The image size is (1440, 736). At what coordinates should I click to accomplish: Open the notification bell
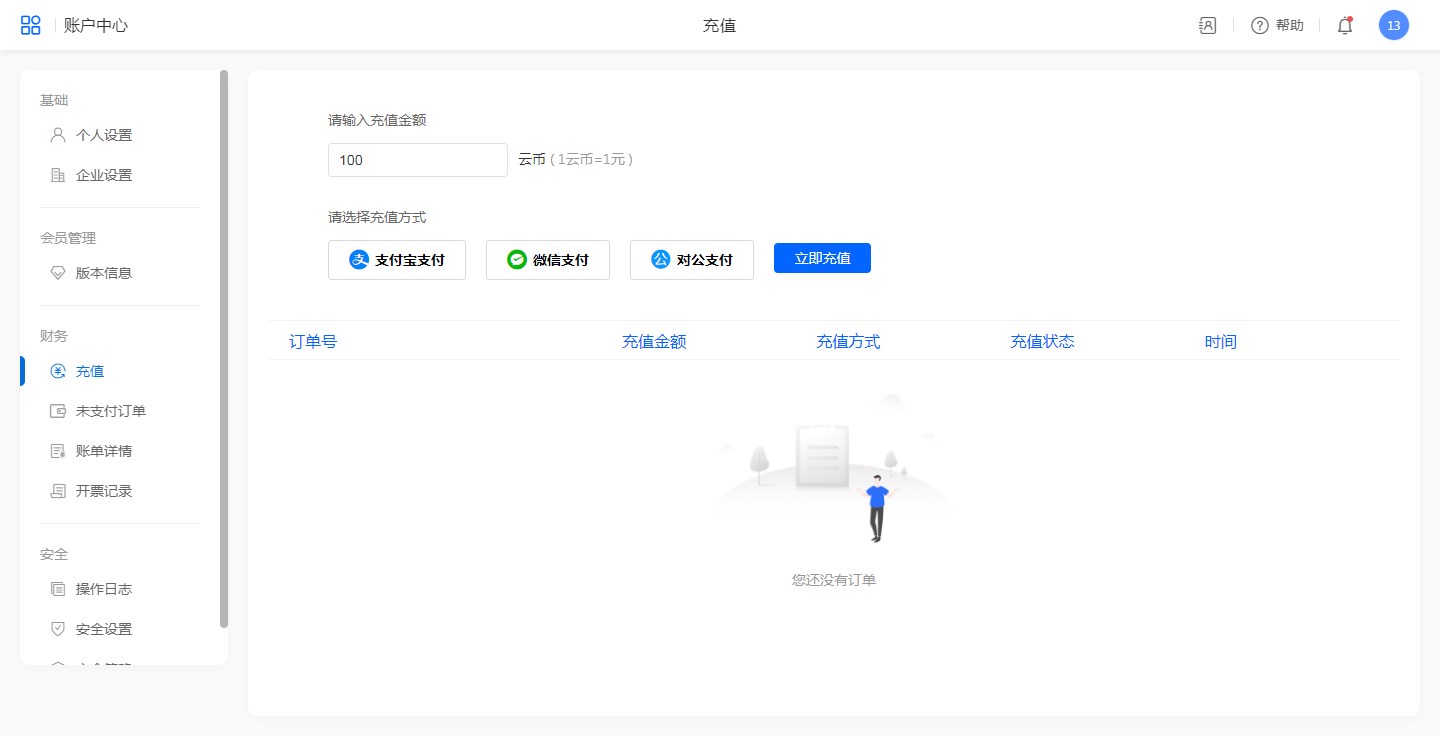click(1345, 26)
